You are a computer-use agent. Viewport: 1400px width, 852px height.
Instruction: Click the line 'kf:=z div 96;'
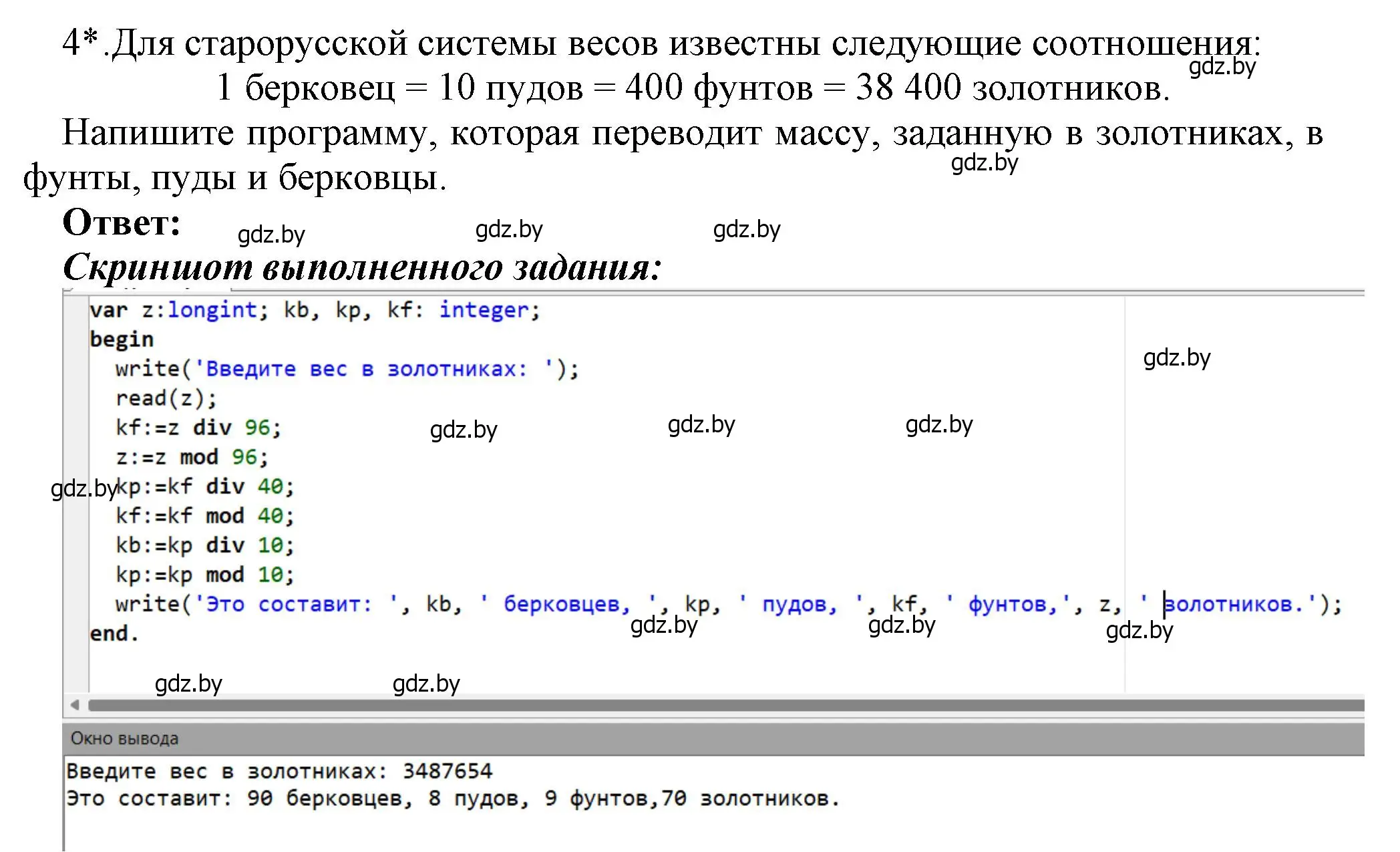click(198, 428)
